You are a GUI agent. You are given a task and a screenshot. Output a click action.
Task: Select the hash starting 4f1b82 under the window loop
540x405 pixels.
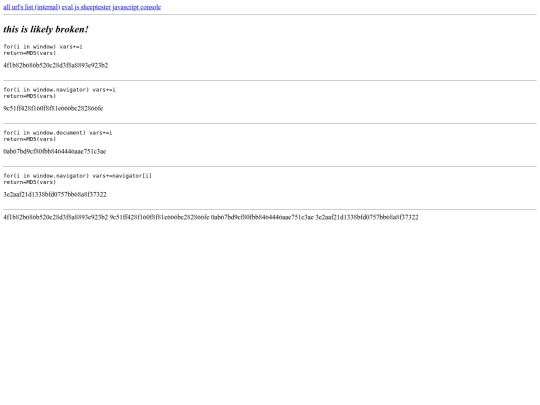pyautogui.click(x=55, y=65)
